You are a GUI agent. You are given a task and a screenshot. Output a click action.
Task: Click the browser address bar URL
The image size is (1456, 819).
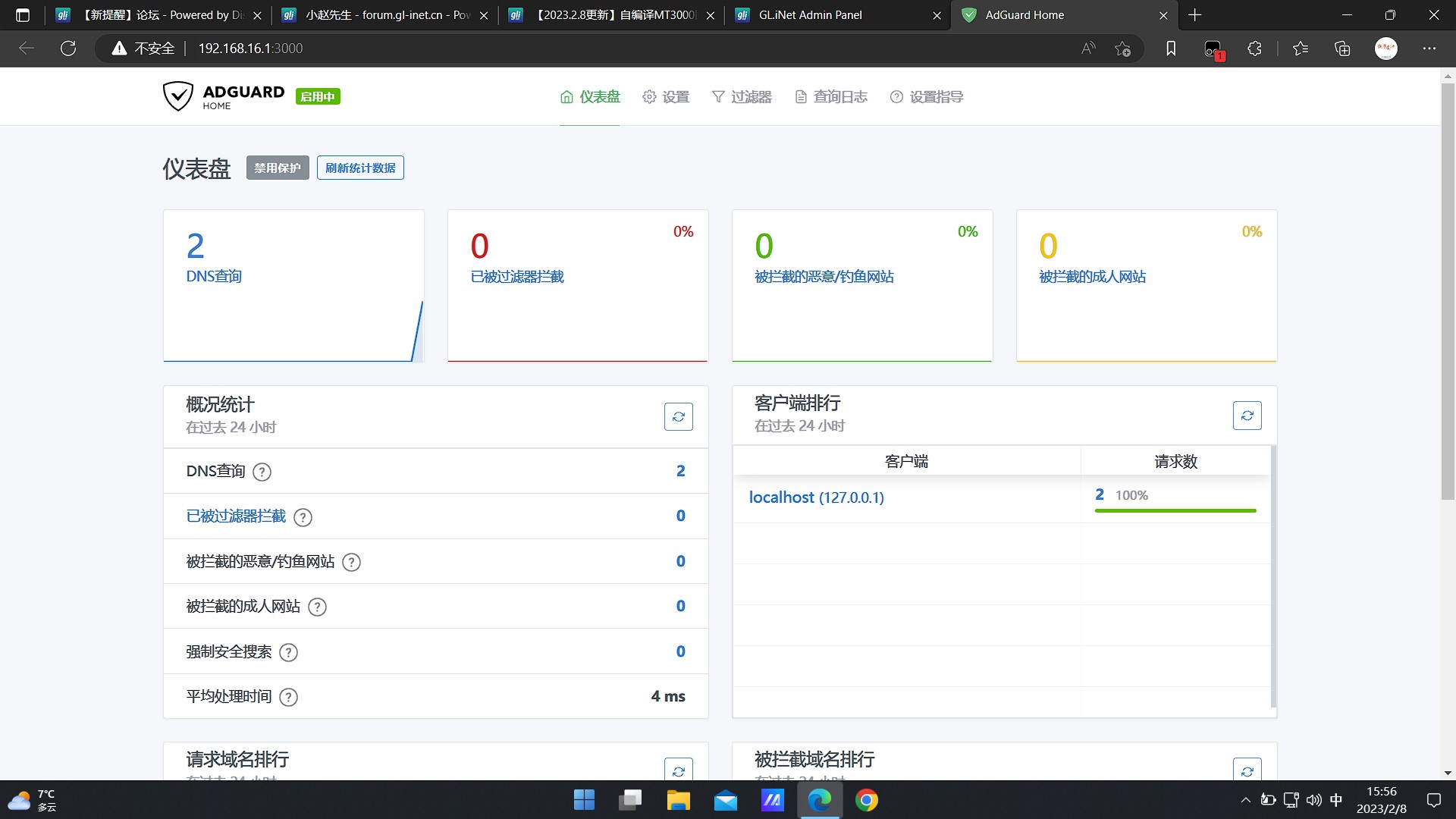point(250,49)
